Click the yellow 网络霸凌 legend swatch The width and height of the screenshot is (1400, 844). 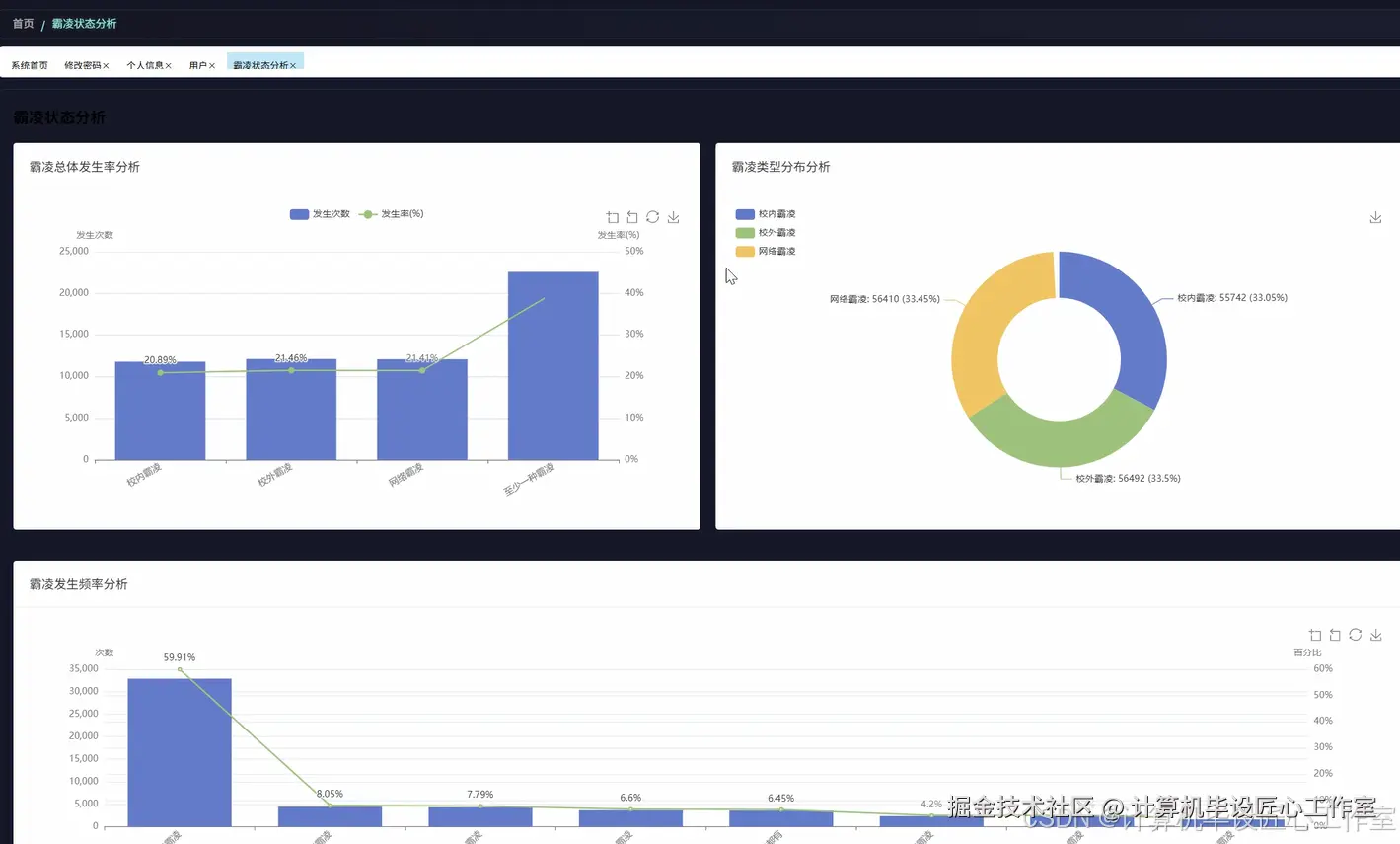(745, 252)
